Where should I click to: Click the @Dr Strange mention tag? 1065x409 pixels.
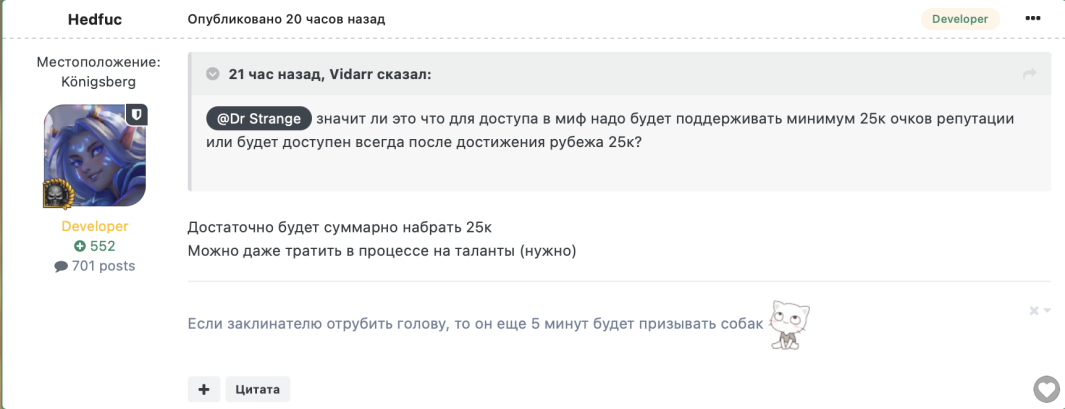[259, 119]
